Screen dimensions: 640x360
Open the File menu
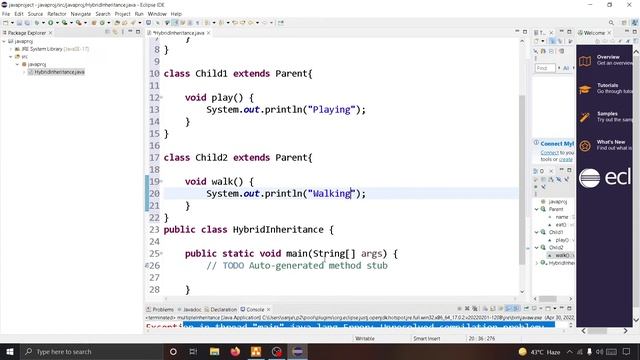(6, 14)
